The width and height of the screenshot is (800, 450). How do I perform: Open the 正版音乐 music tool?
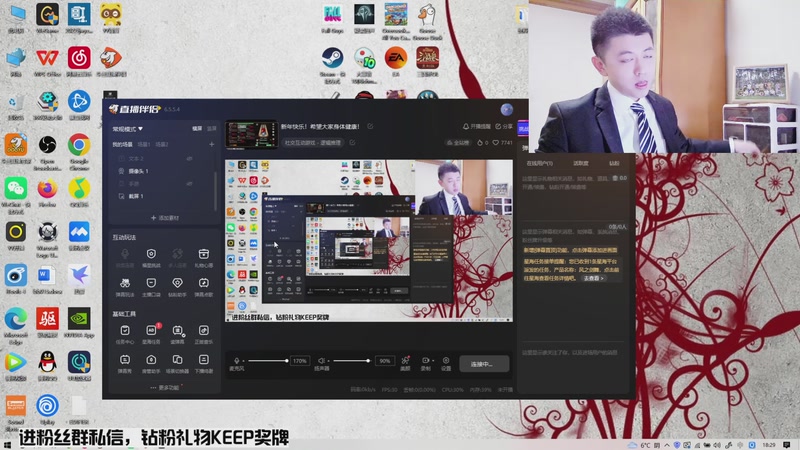click(x=204, y=334)
